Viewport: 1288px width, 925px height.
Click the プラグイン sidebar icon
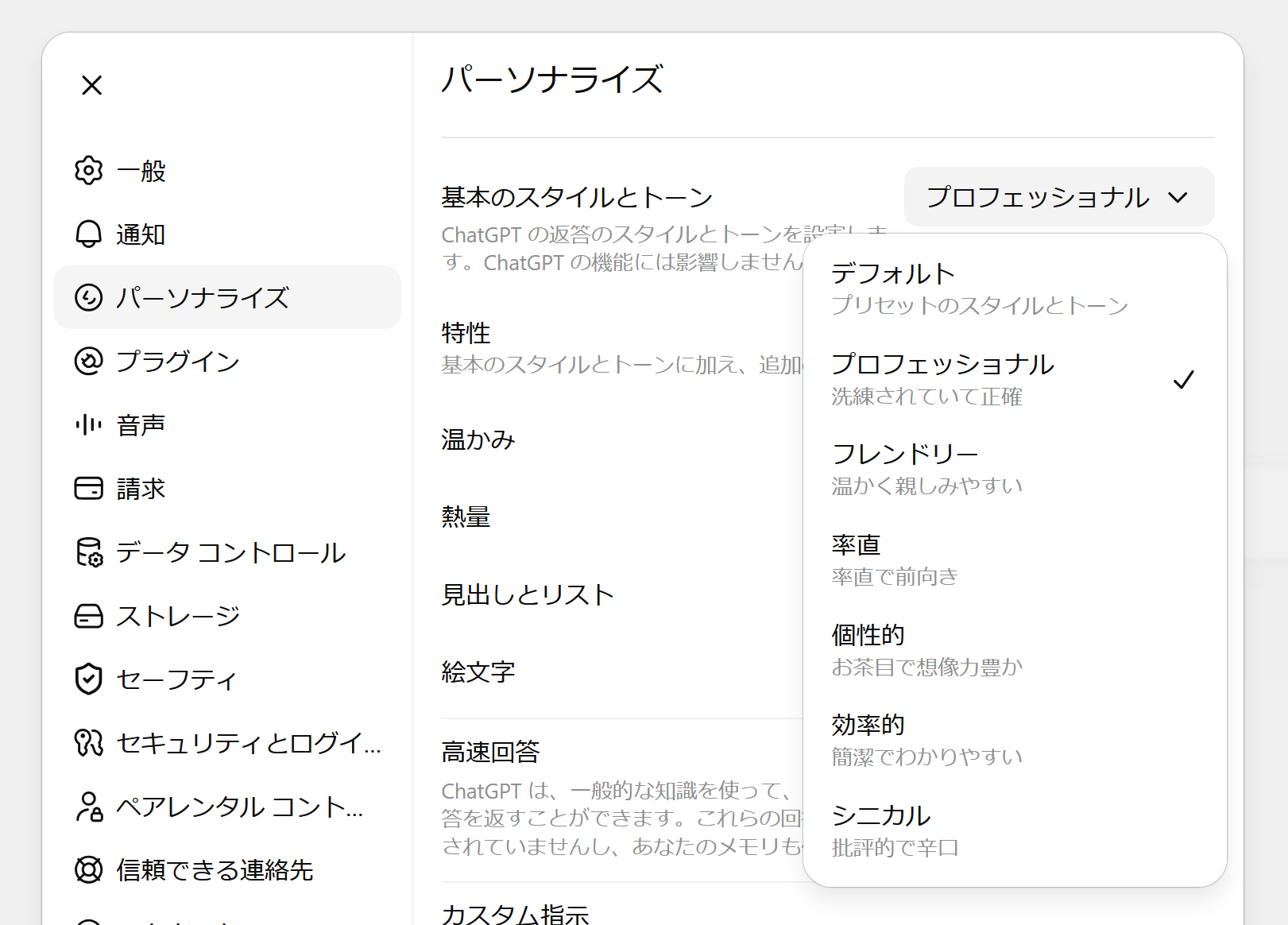(x=89, y=361)
